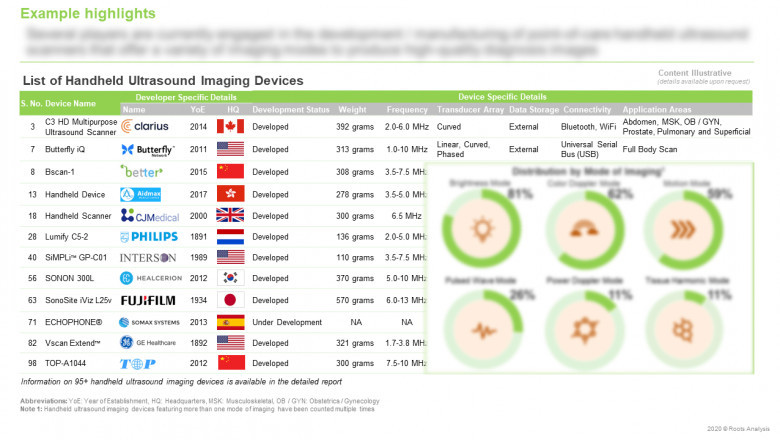780x440 pixels.
Task: Select the Netherlands flag in Lumify row
Action: tap(230, 237)
